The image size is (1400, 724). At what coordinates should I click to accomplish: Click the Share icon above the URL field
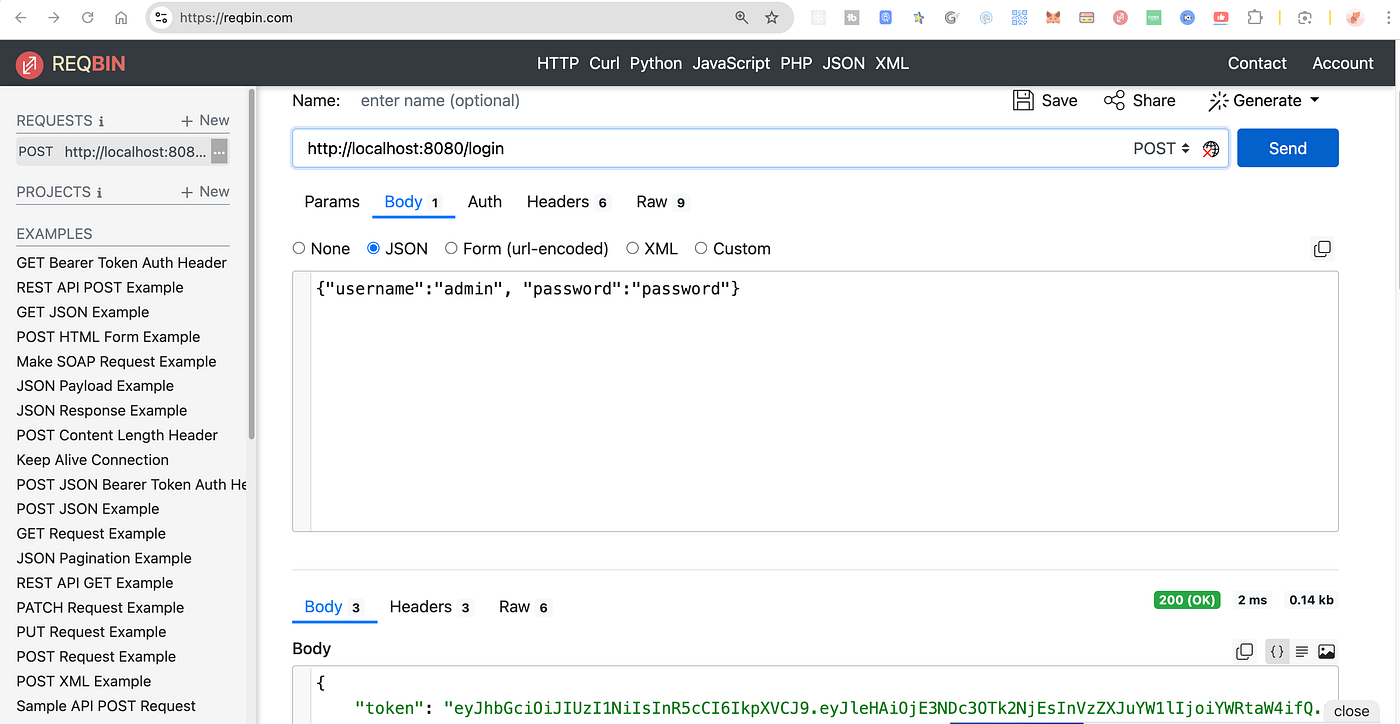(x=1114, y=100)
